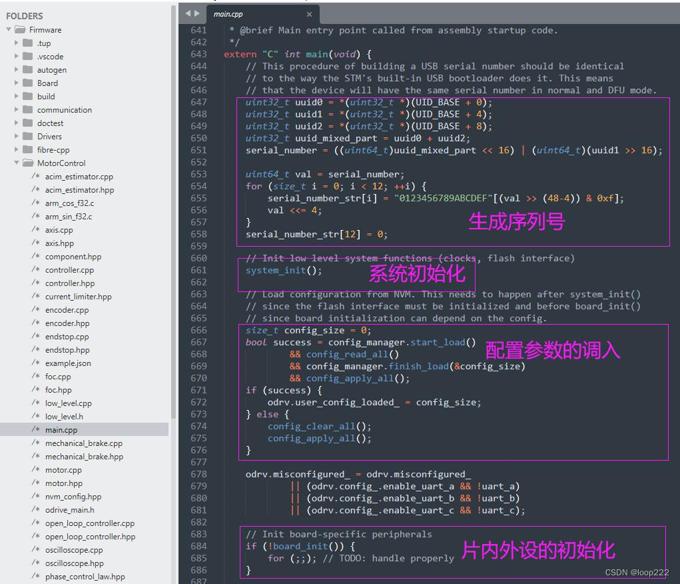Open phase_control_law.hpp file

coord(85,577)
